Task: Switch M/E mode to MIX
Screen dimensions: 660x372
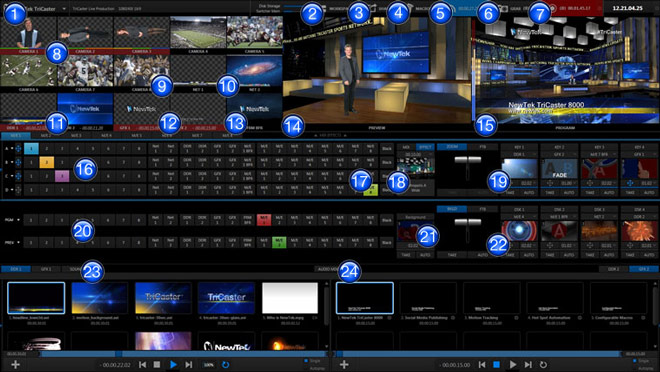Action: click(x=406, y=147)
